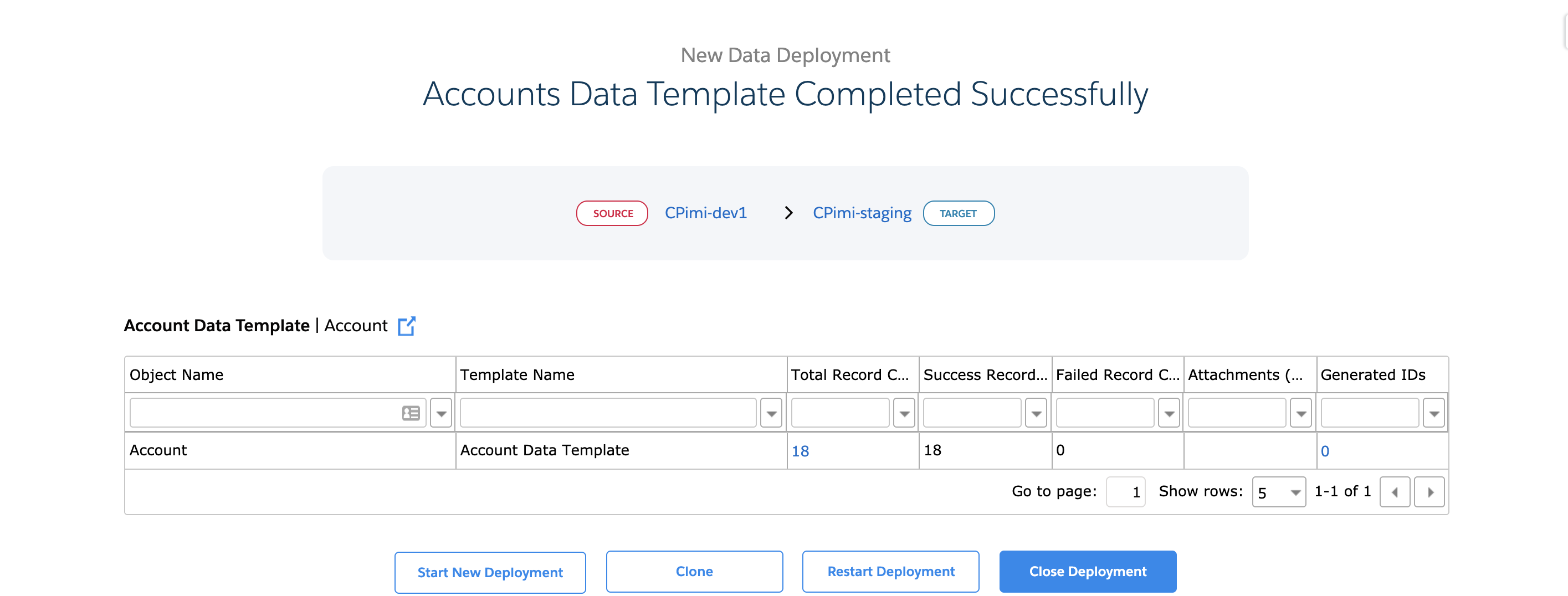The image size is (1568, 596).
Task: Open CPimi-staging target org link
Action: [x=862, y=214]
